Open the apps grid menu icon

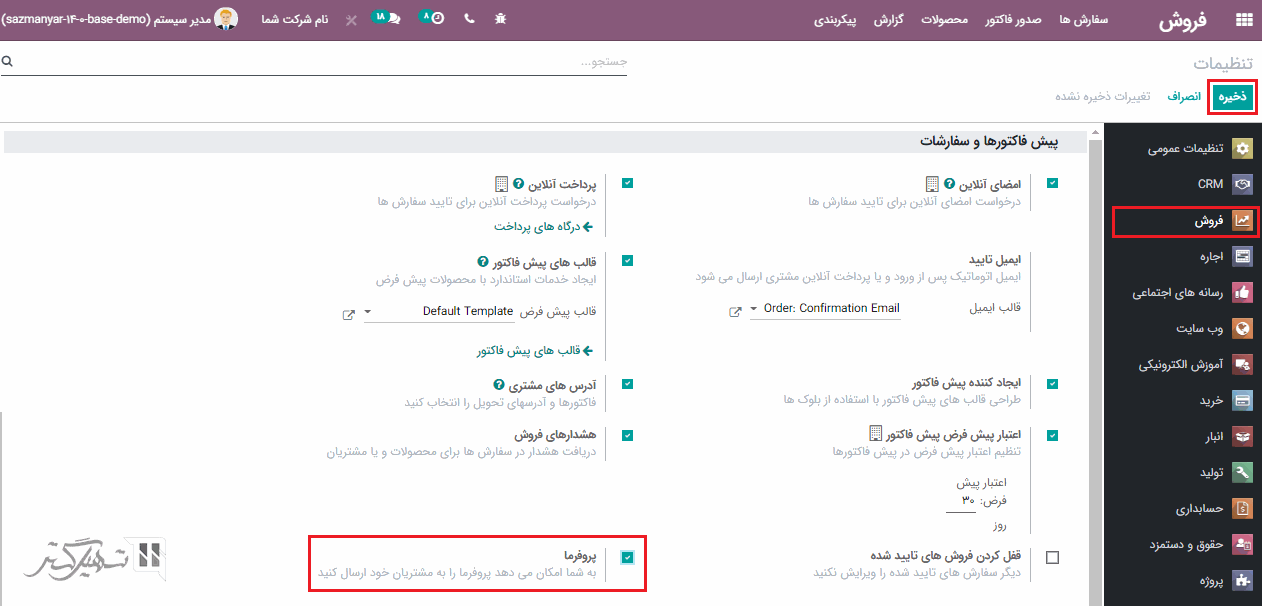coord(1244,20)
